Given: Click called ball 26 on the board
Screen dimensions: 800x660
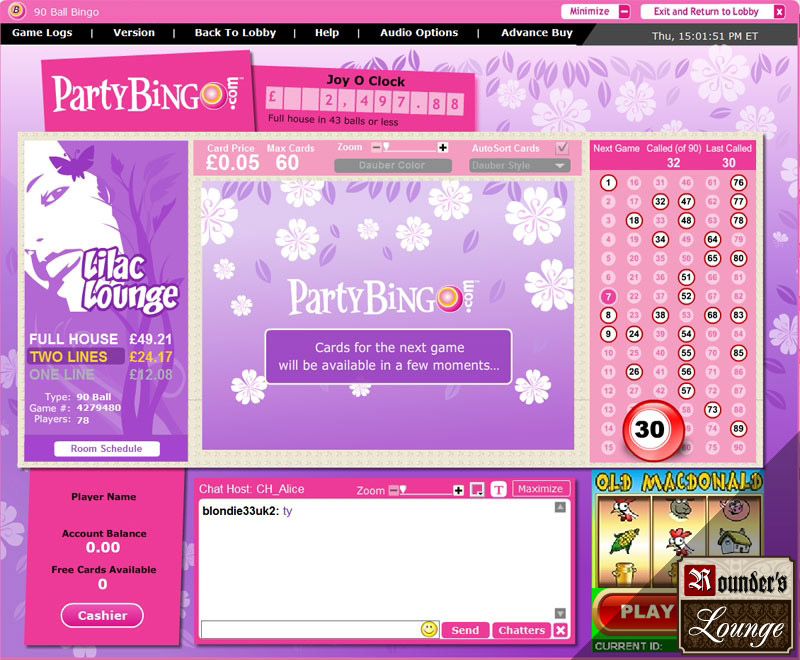Looking at the screenshot, I should pyautogui.click(x=634, y=372).
